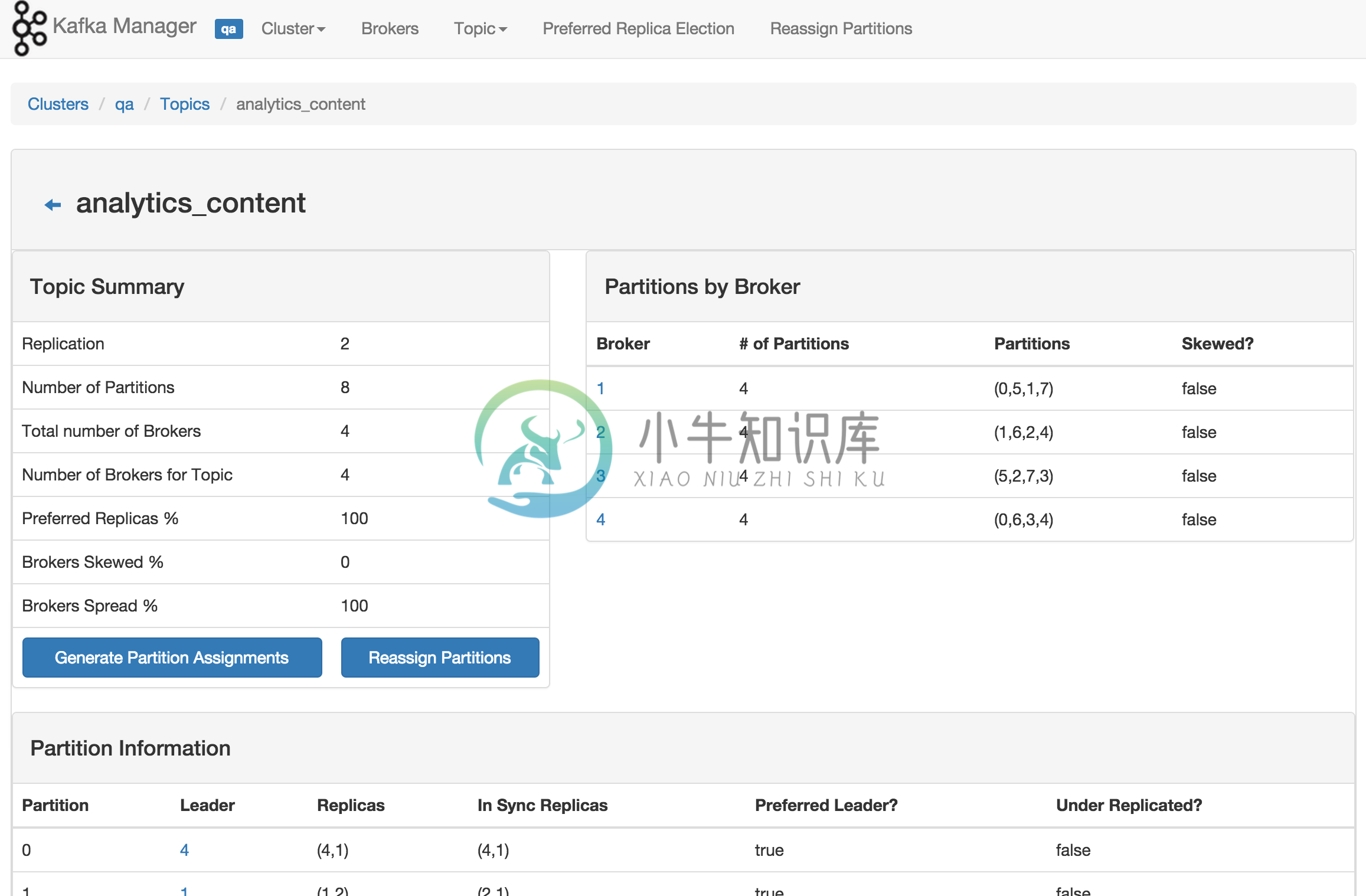The height and width of the screenshot is (896, 1366).
Task: Click the analytics_content breadcrumb text
Action: pyautogui.click(x=300, y=104)
